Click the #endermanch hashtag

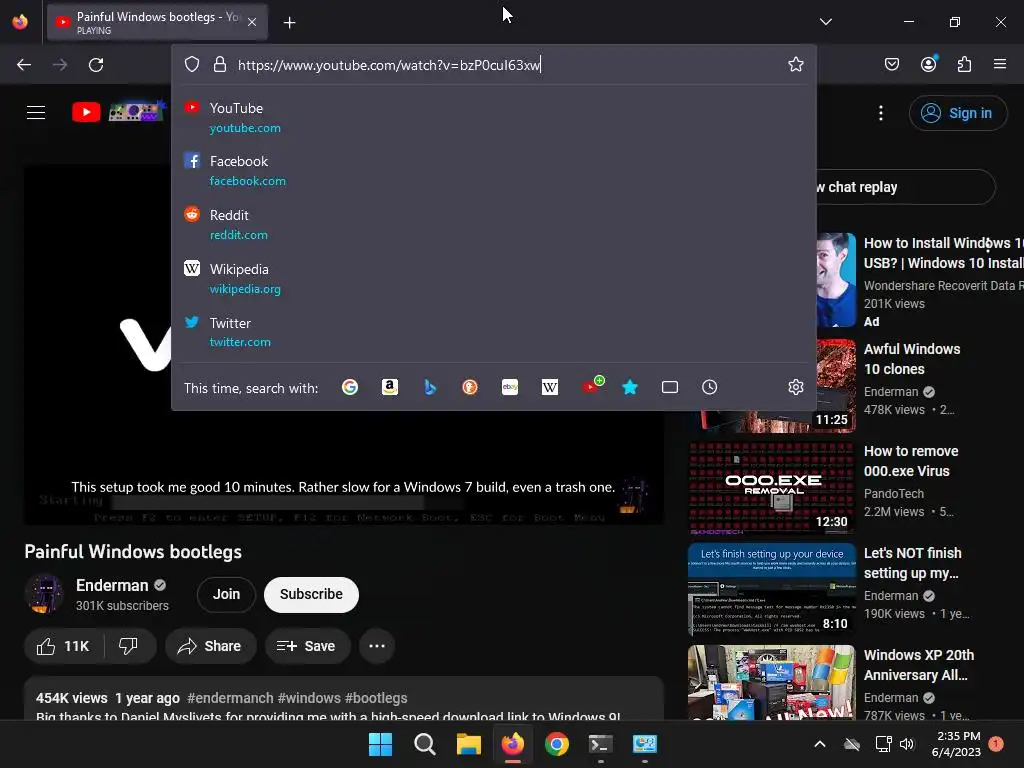click(x=230, y=698)
